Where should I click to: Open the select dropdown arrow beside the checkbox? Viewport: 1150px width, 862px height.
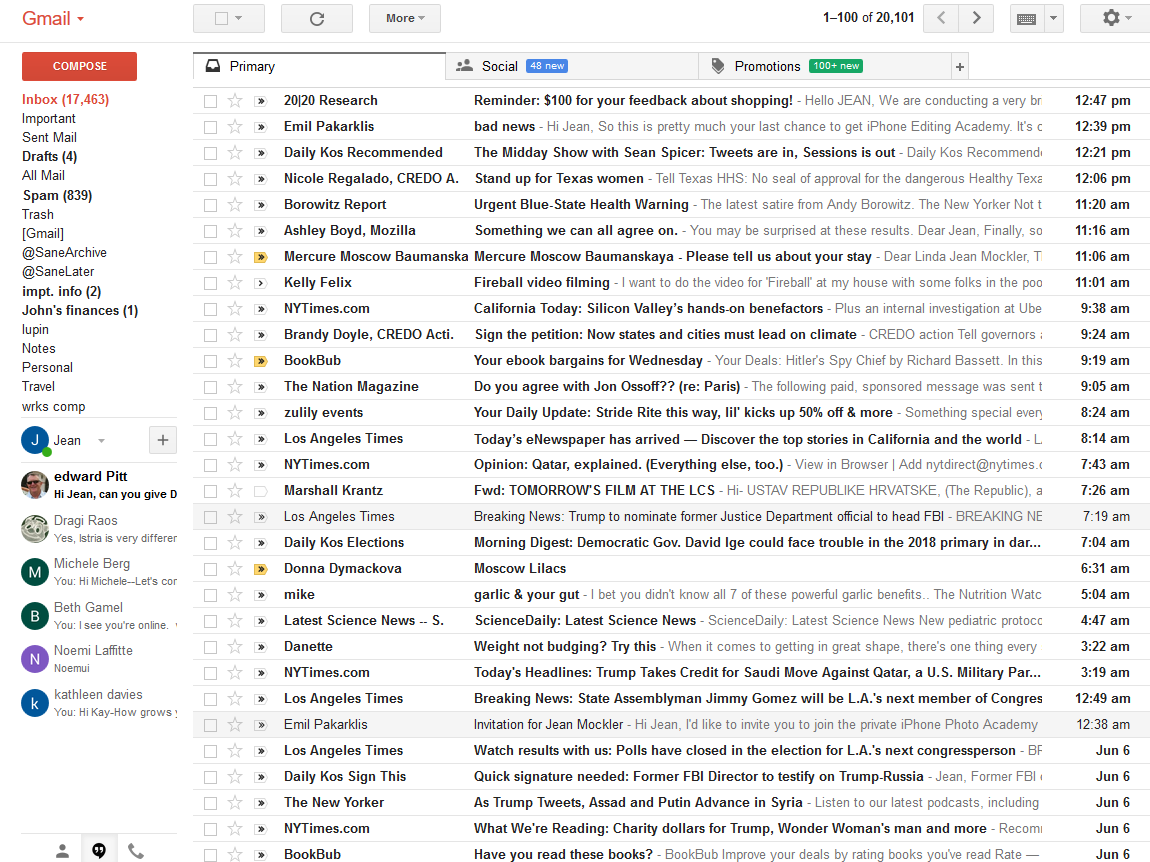pyautogui.click(x=238, y=18)
